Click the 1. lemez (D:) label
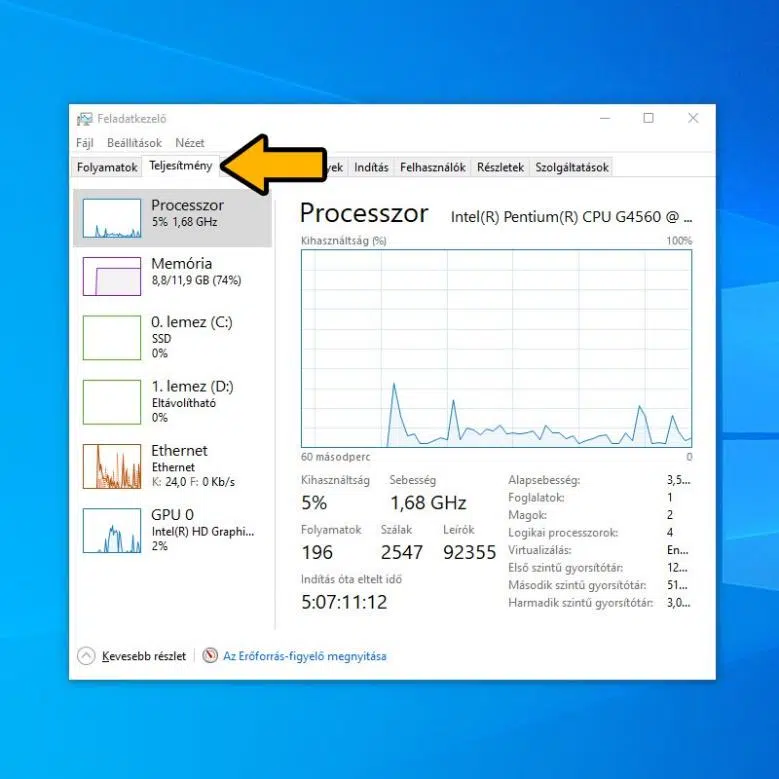The height and width of the screenshot is (779, 779). pos(192,387)
